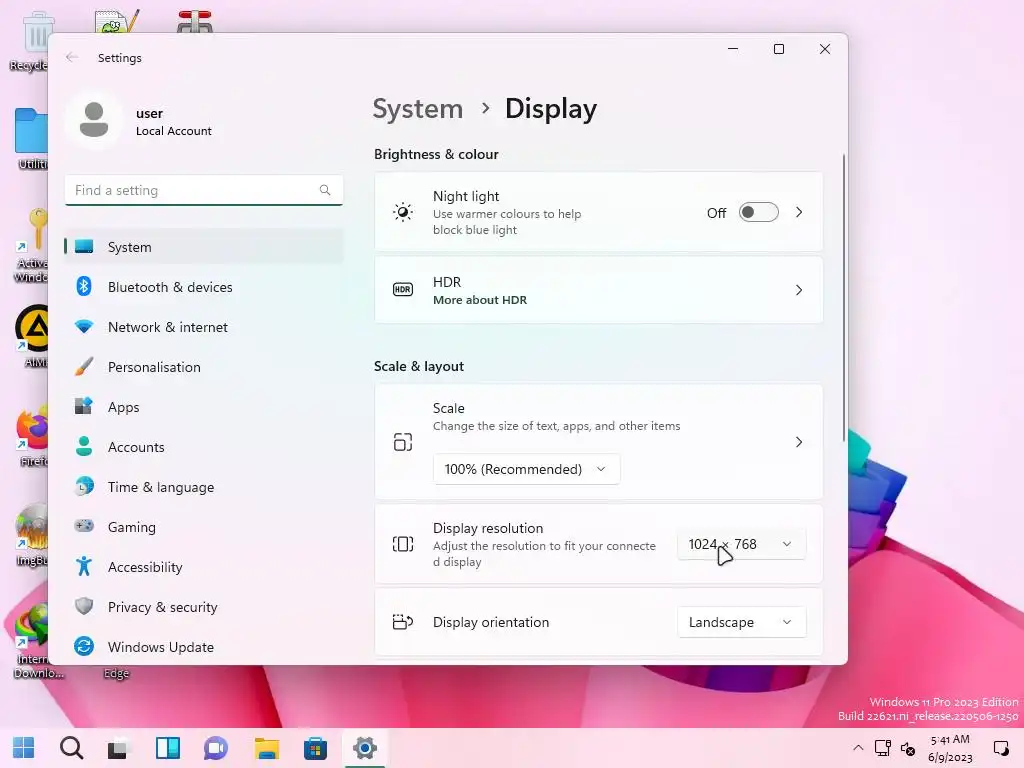The width and height of the screenshot is (1024, 768).
Task: Click the Display orientation icon
Action: 403,622
